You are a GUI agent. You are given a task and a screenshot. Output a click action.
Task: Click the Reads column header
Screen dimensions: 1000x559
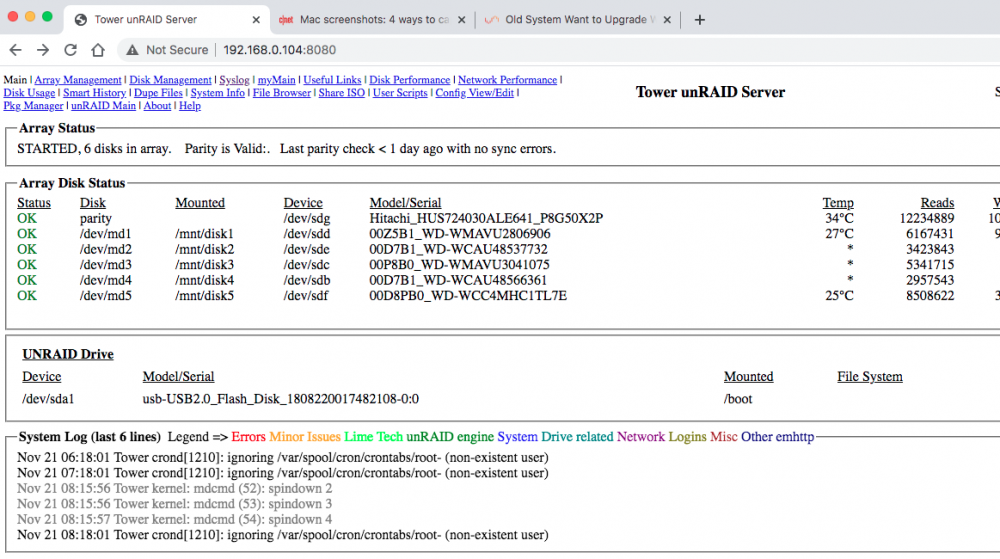pos(938,203)
